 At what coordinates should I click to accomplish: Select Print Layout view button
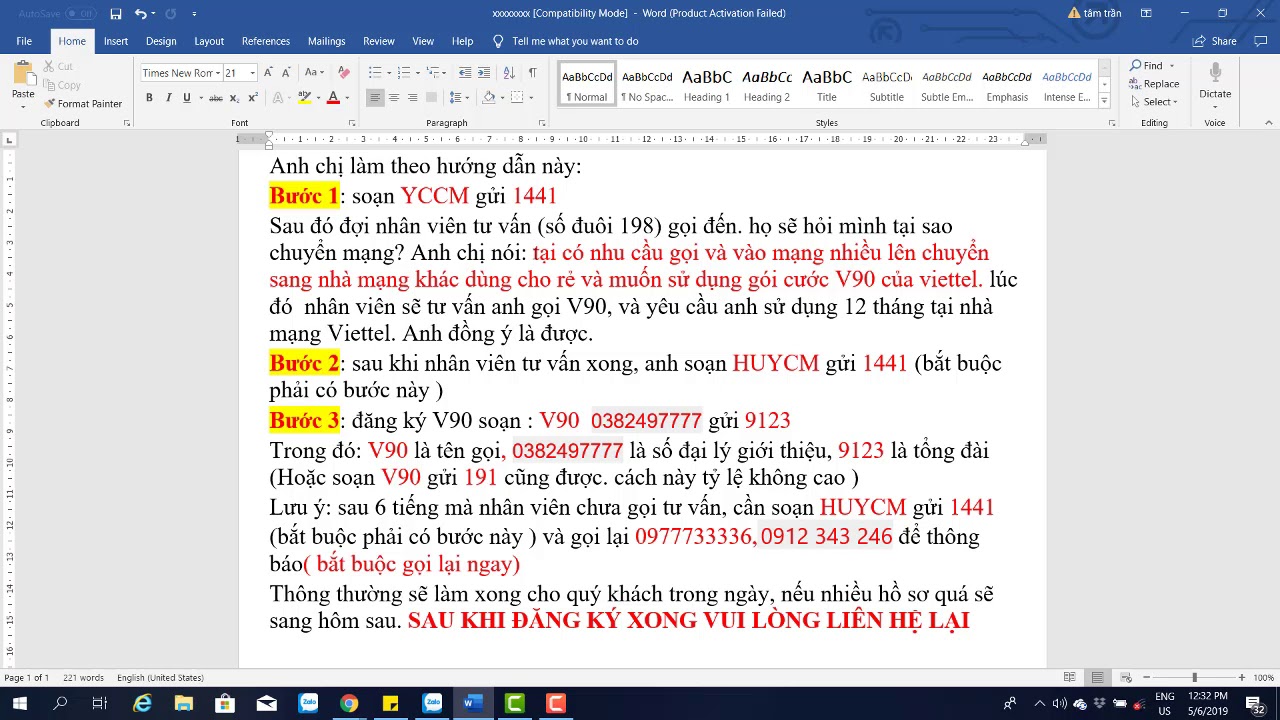pos(1097,678)
